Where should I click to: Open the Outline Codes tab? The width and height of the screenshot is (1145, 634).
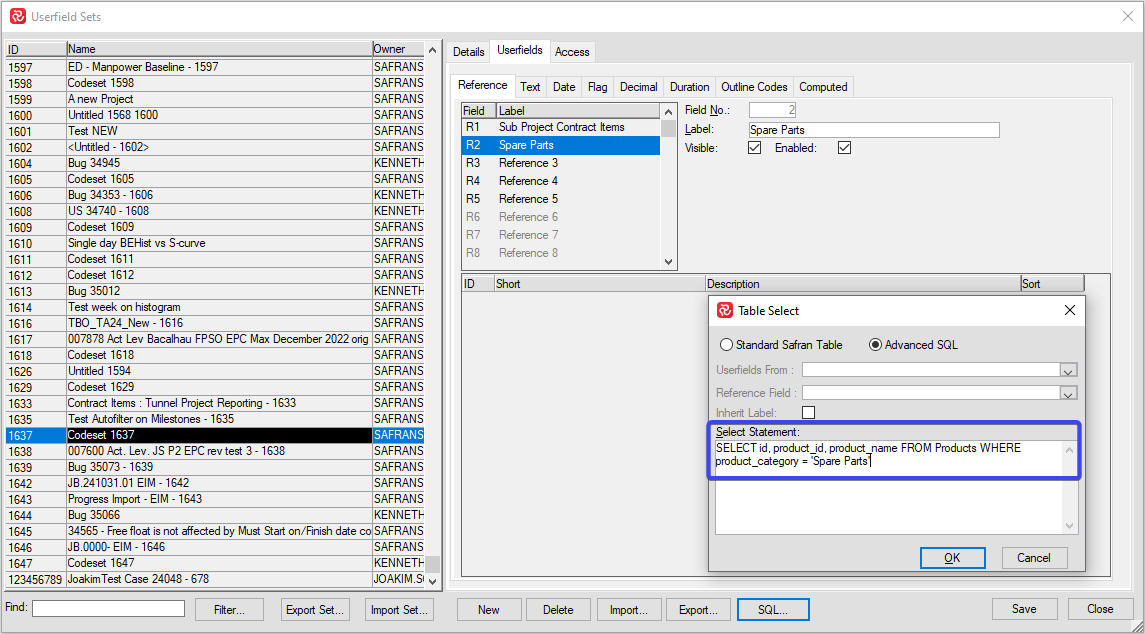tap(754, 87)
